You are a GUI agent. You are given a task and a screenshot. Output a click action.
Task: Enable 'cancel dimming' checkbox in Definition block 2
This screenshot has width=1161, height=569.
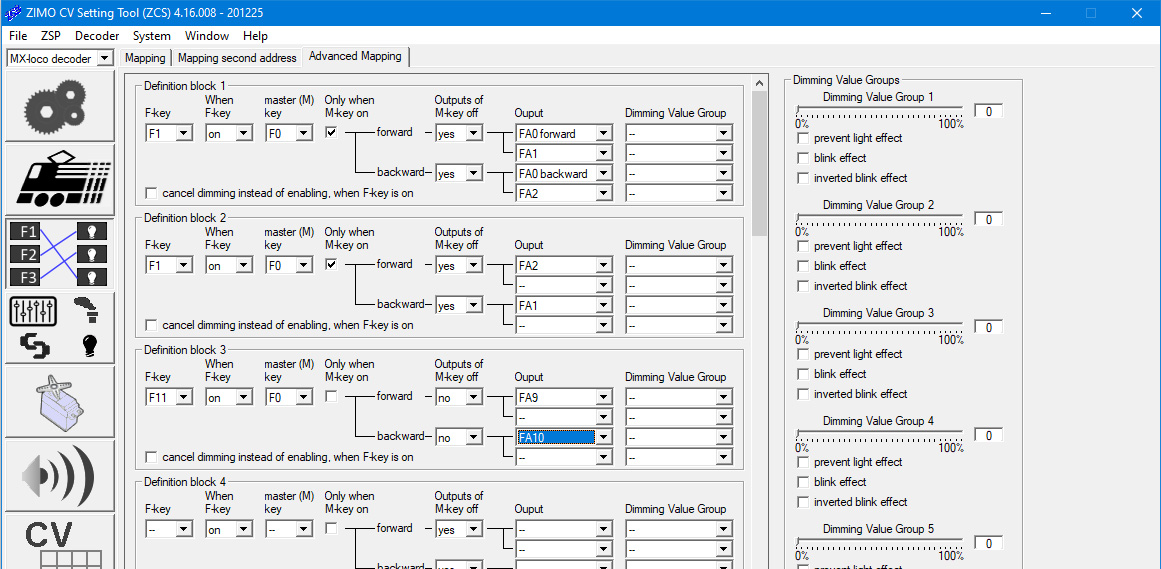coord(151,325)
